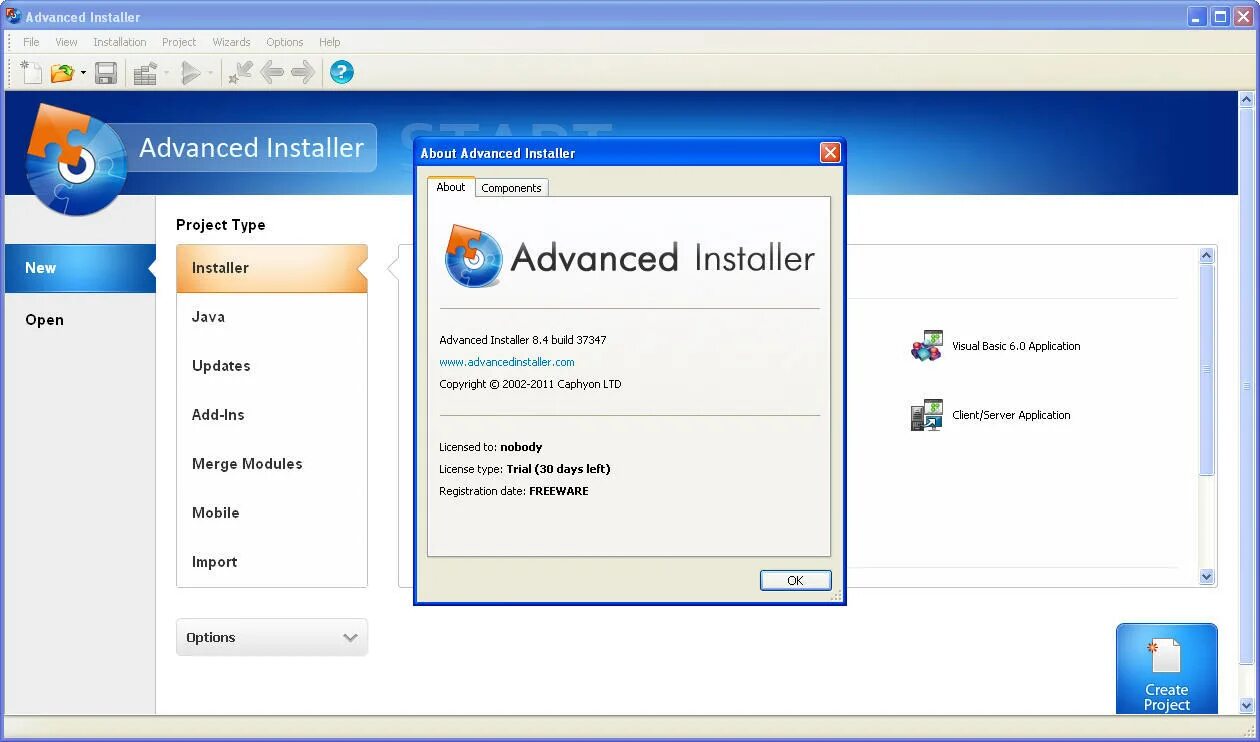
Task: Click the main window scroll up arrow
Action: pos(1246,100)
